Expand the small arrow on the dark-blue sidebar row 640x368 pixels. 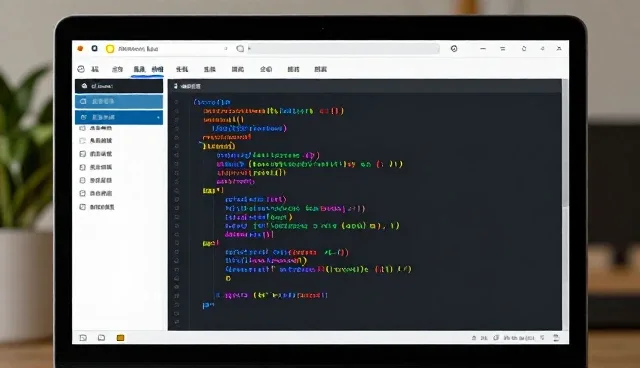point(158,117)
